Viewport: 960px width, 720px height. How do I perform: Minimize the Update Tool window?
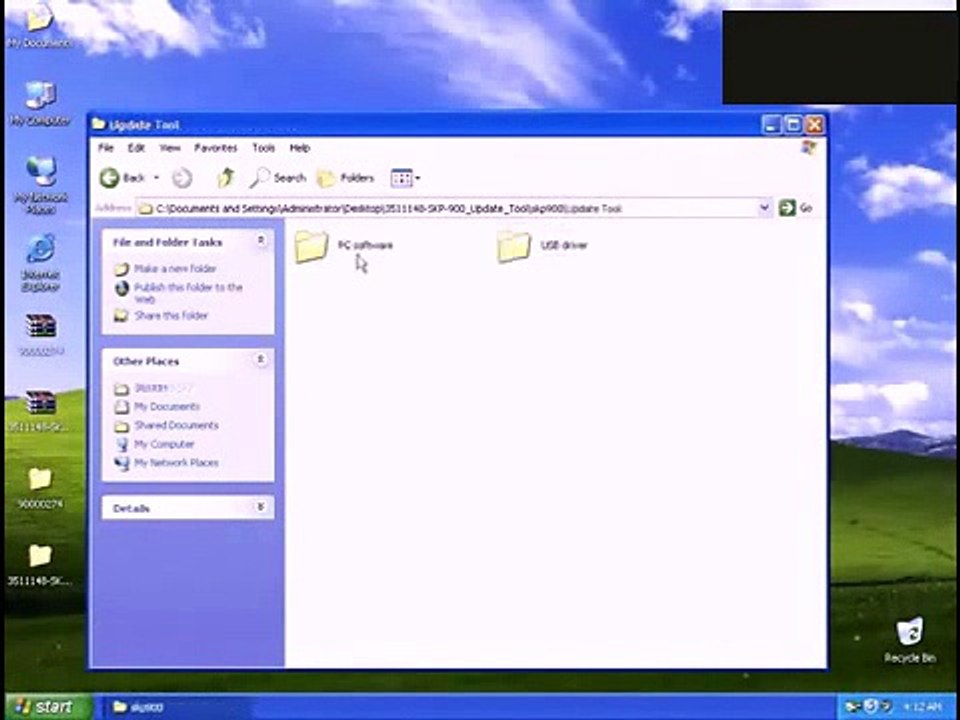771,125
